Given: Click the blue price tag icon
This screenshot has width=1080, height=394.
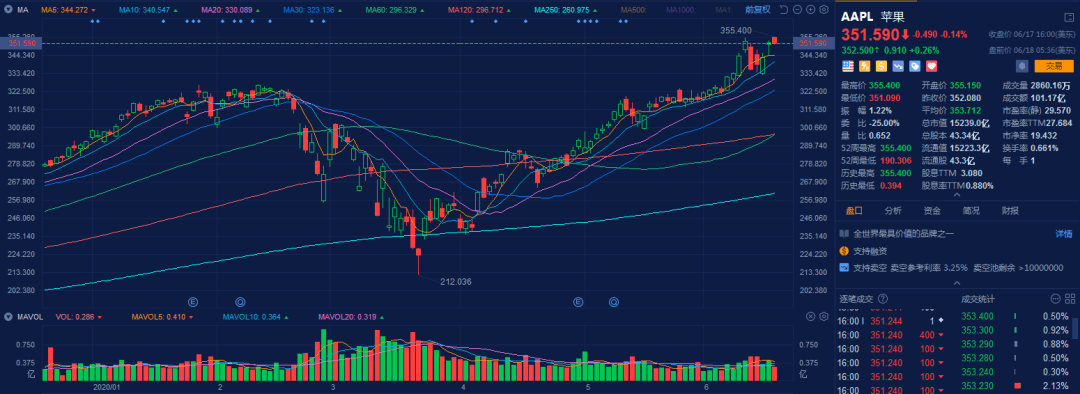Looking at the screenshot, I should pyautogui.click(x=915, y=66).
